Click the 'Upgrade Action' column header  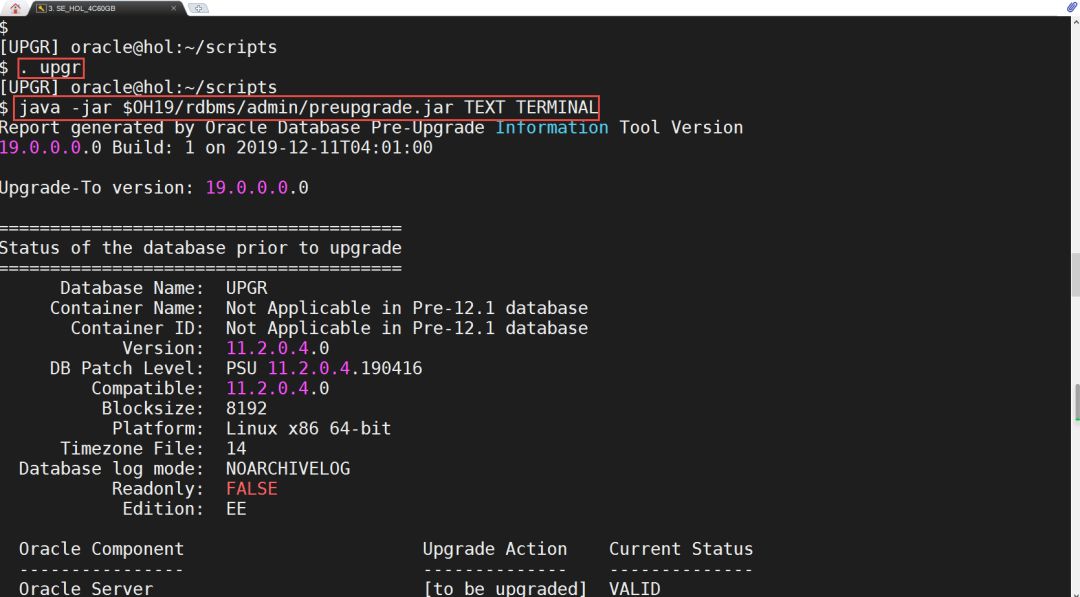click(x=495, y=549)
